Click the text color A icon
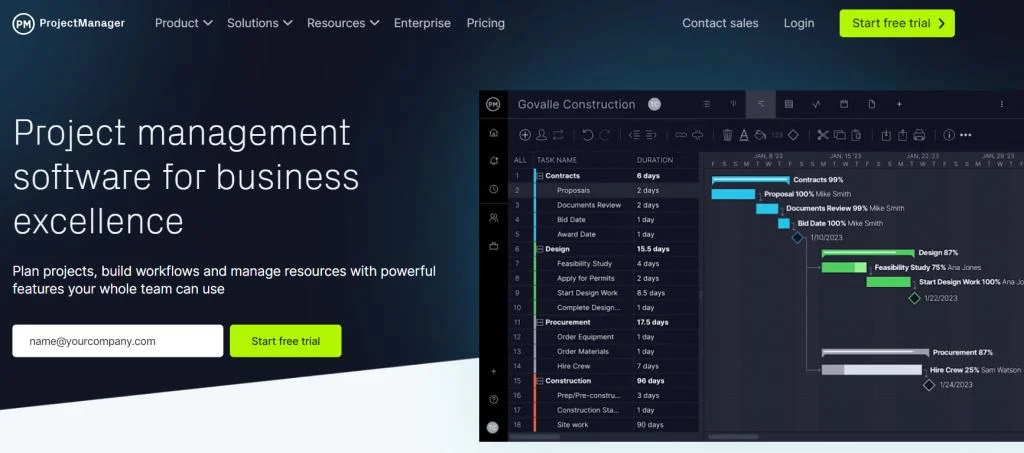The image size is (1024, 453). (x=744, y=135)
